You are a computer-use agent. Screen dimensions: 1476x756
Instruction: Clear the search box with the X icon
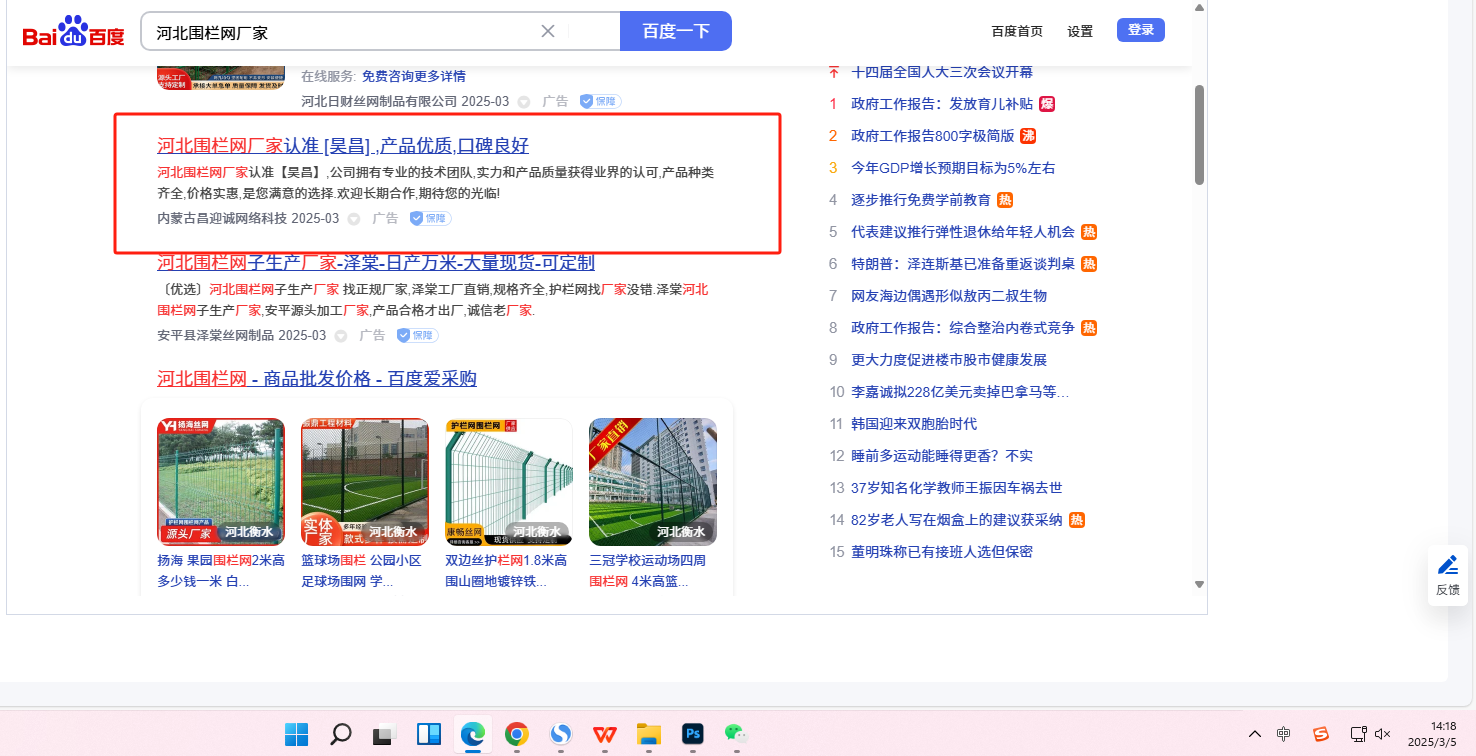548,31
